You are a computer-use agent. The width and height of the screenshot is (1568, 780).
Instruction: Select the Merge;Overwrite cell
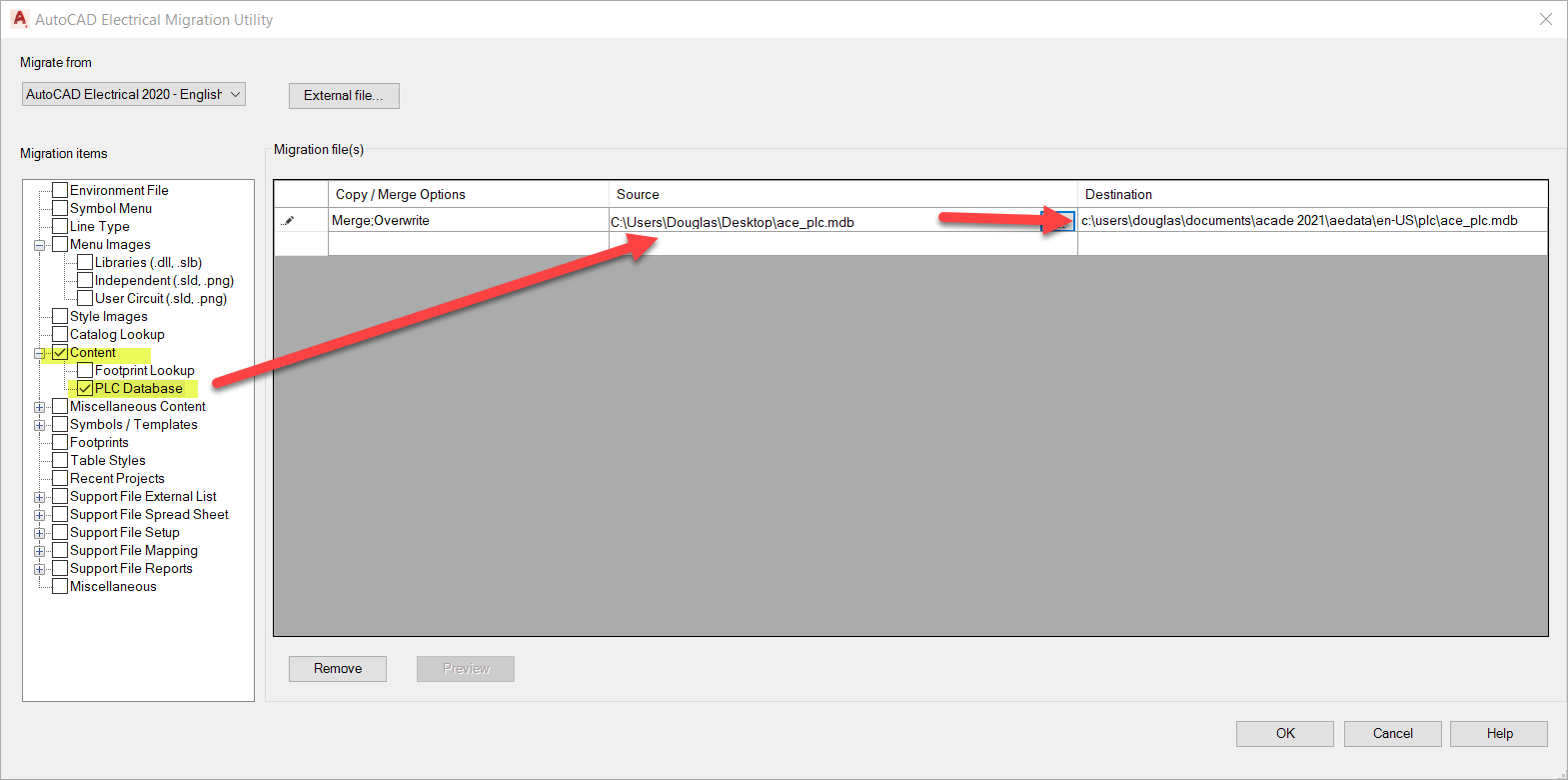click(x=469, y=220)
